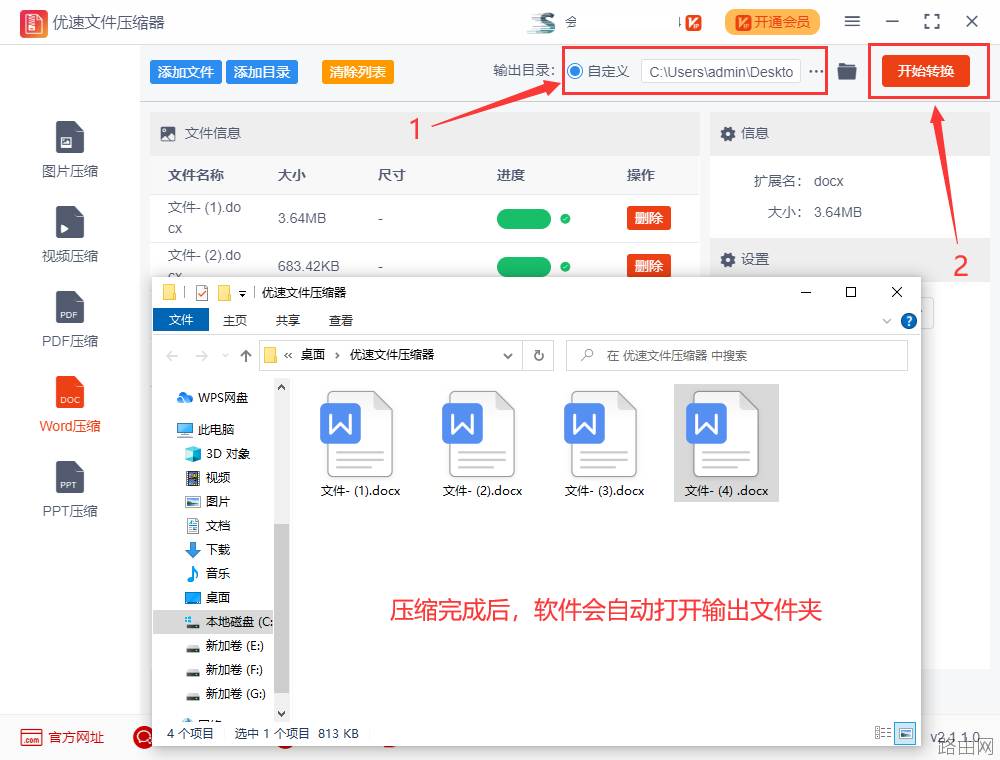Click the hamburger menu icon in title bar
This screenshot has height=760, width=1000.
coord(851,22)
